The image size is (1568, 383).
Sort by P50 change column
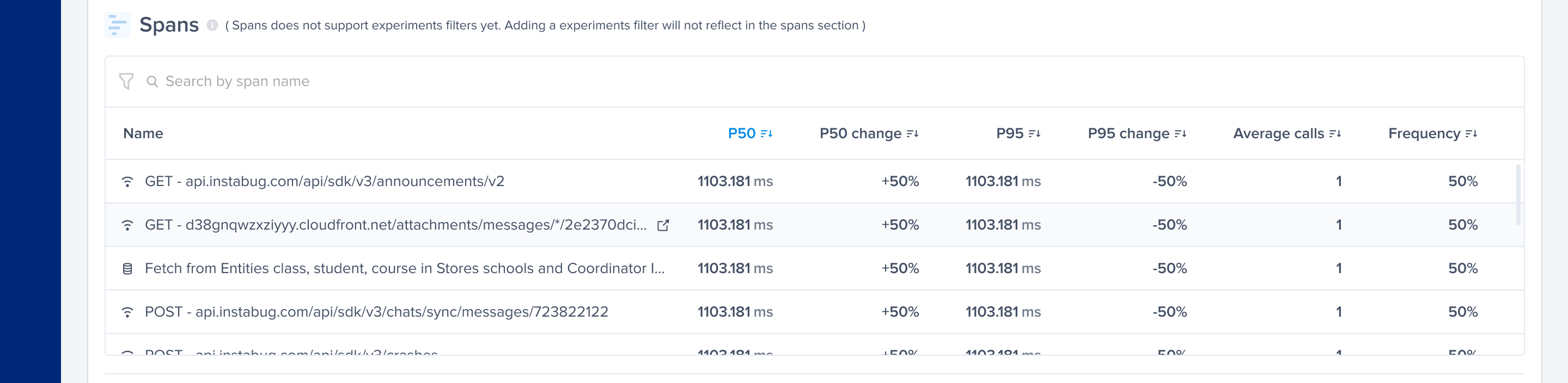(868, 133)
